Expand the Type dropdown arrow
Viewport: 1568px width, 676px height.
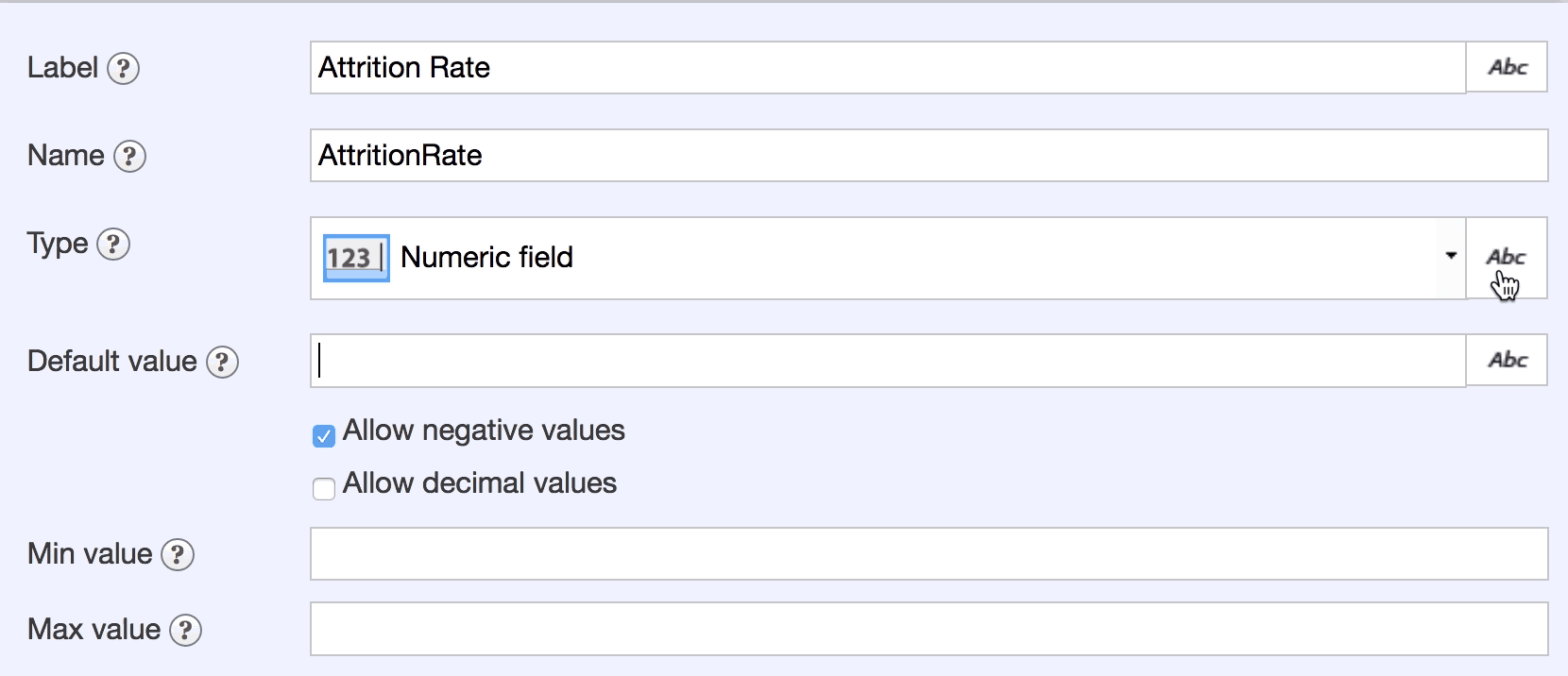click(1450, 256)
